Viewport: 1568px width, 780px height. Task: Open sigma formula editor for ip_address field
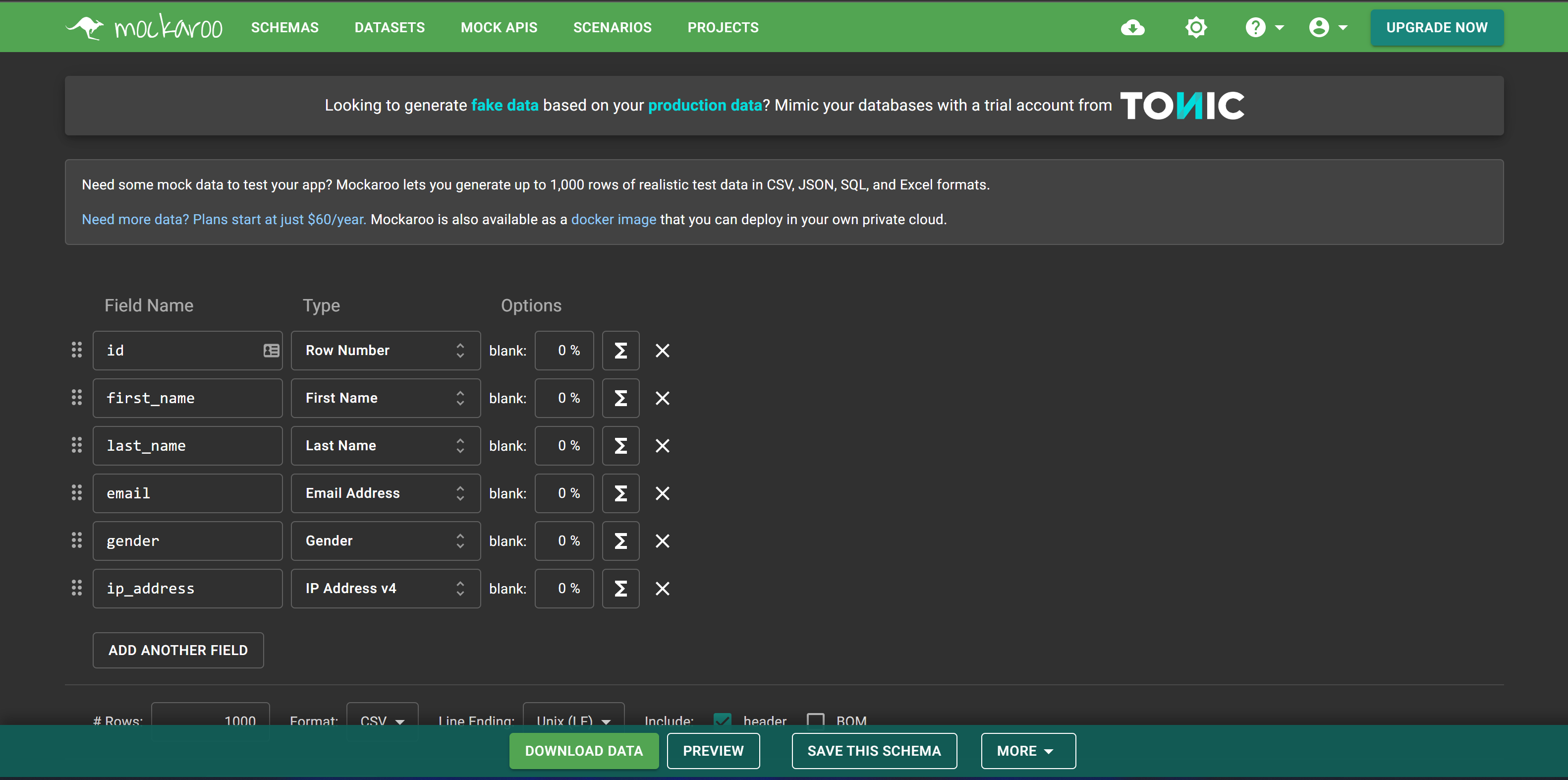620,588
